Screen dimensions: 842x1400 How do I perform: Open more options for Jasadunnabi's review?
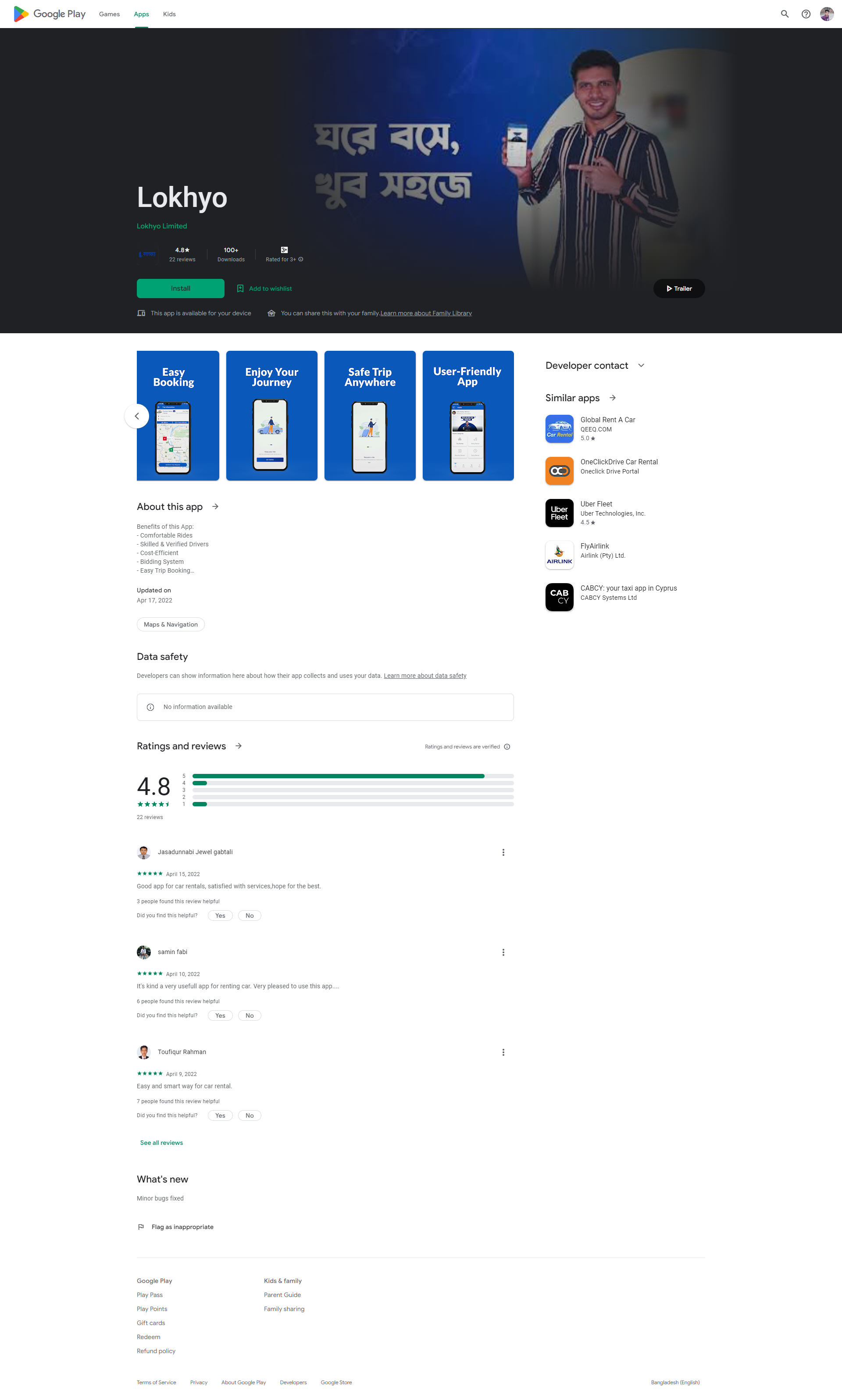[x=503, y=852]
